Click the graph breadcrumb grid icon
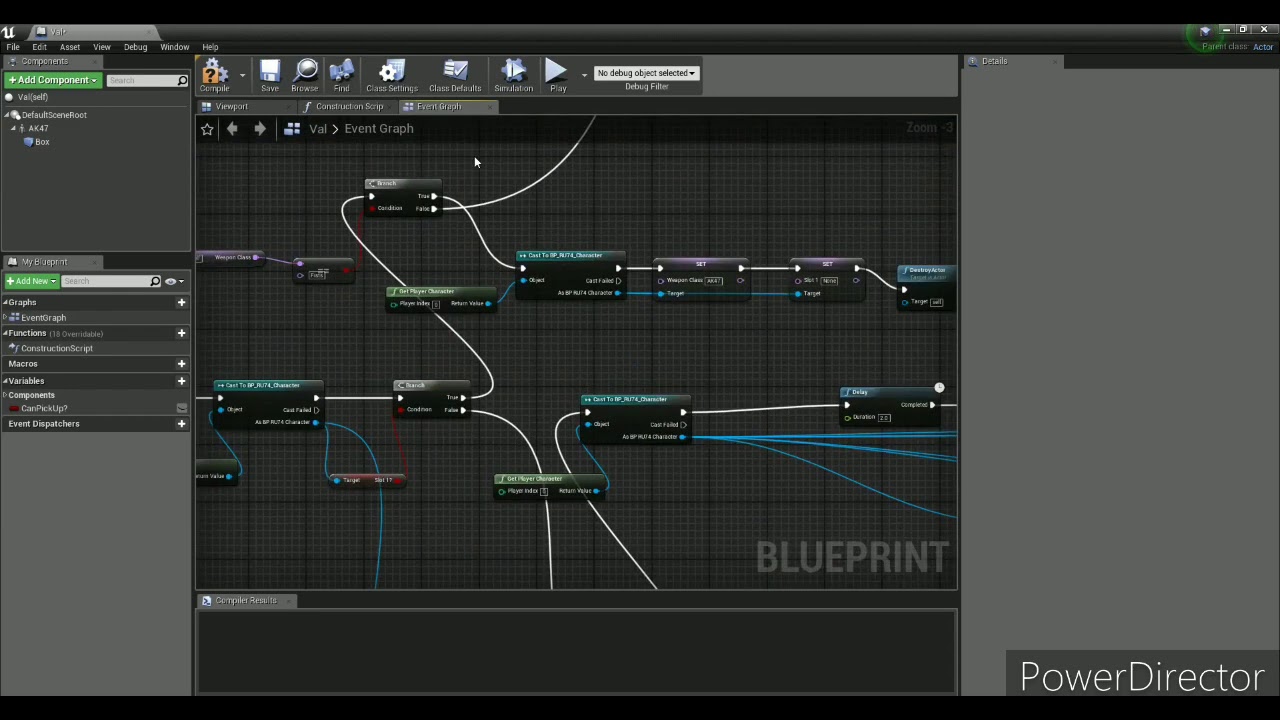 tap(292, 129)
